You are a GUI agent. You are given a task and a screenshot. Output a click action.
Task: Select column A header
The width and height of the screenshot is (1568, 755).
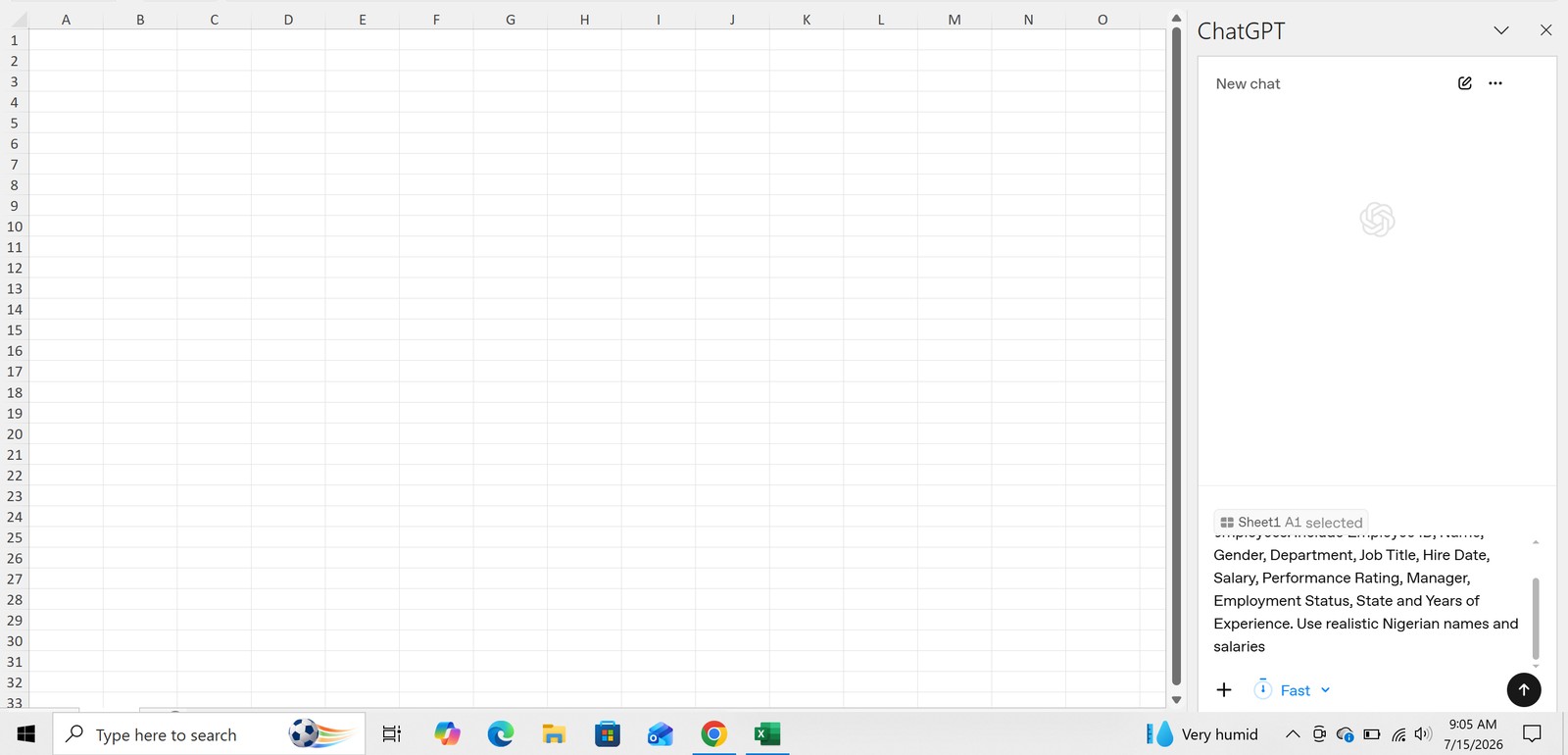tap(66, 19)
